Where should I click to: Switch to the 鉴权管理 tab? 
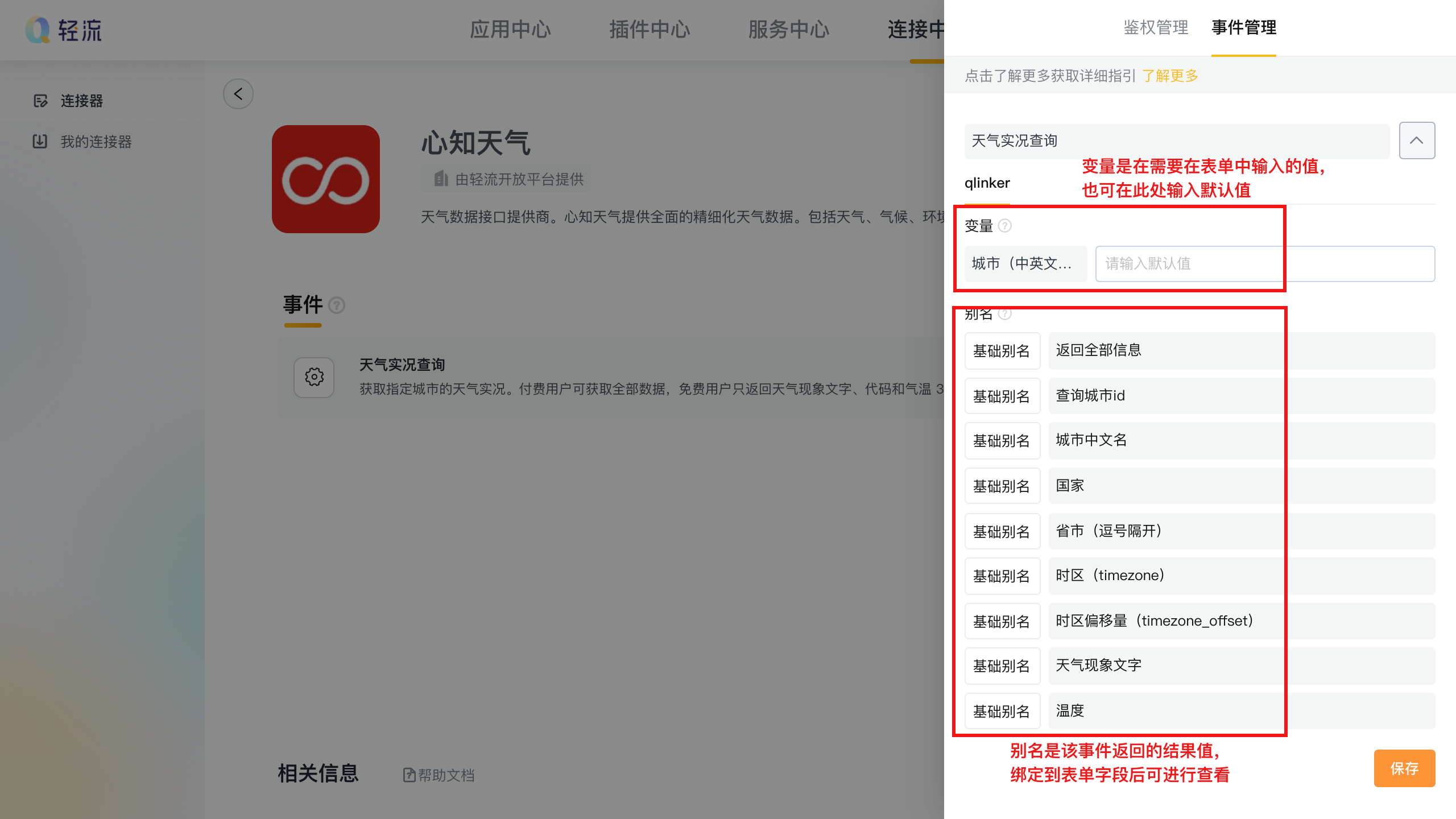point(1156,27)
